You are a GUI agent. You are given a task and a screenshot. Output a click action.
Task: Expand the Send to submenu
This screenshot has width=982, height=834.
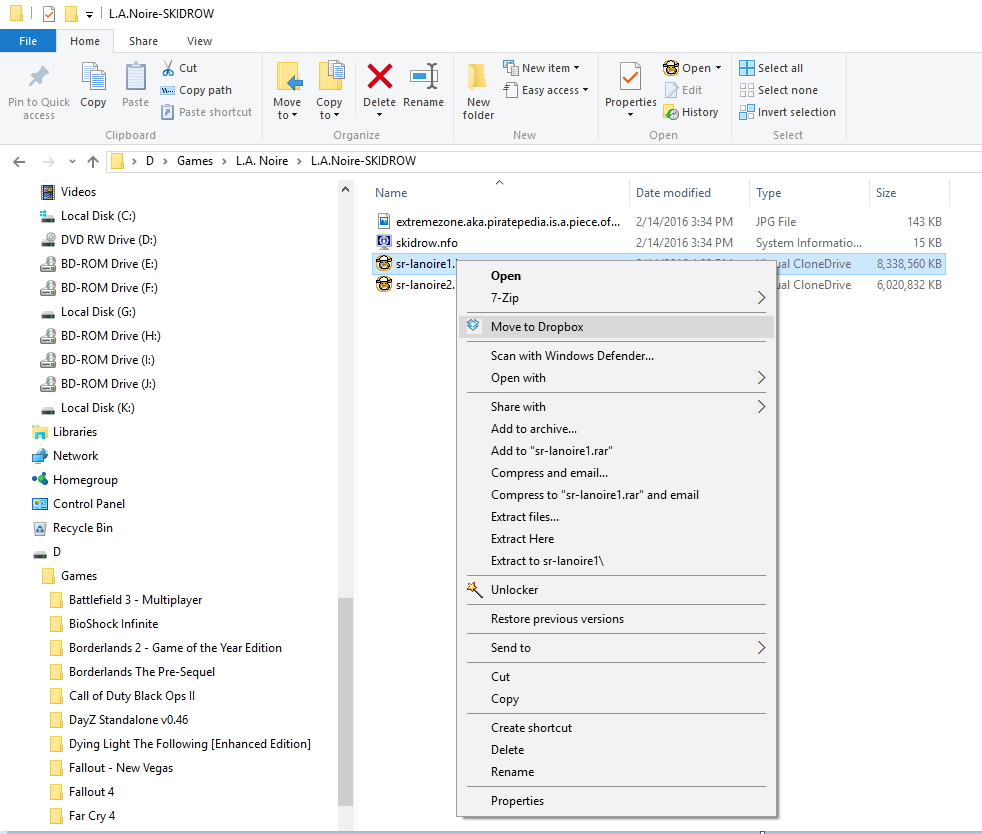[616, 648]
